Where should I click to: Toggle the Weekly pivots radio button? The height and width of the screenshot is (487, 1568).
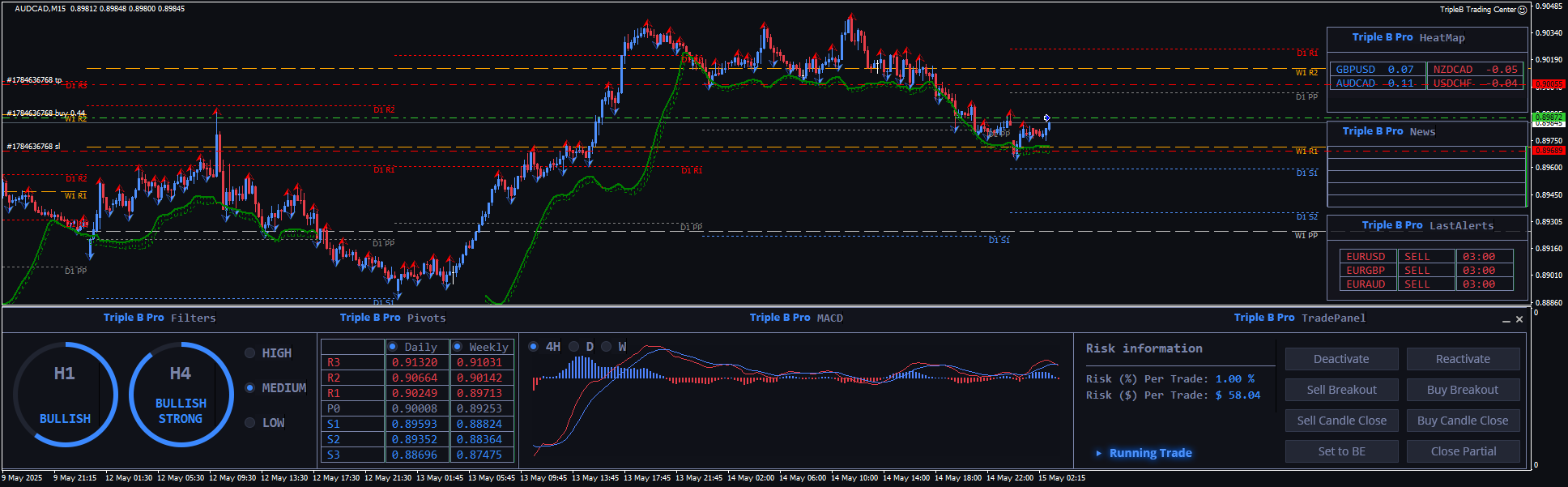pyautogui.click(x=458, y=347)
